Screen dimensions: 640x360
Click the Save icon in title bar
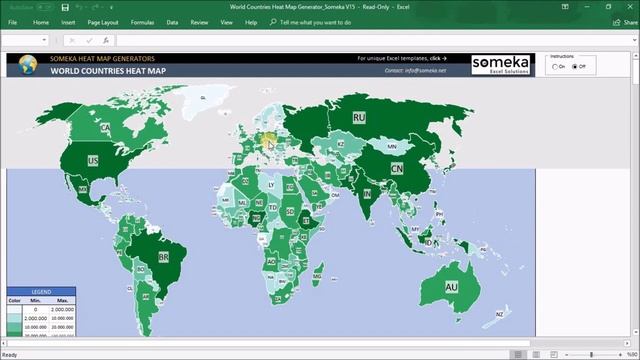click(65, 7)
